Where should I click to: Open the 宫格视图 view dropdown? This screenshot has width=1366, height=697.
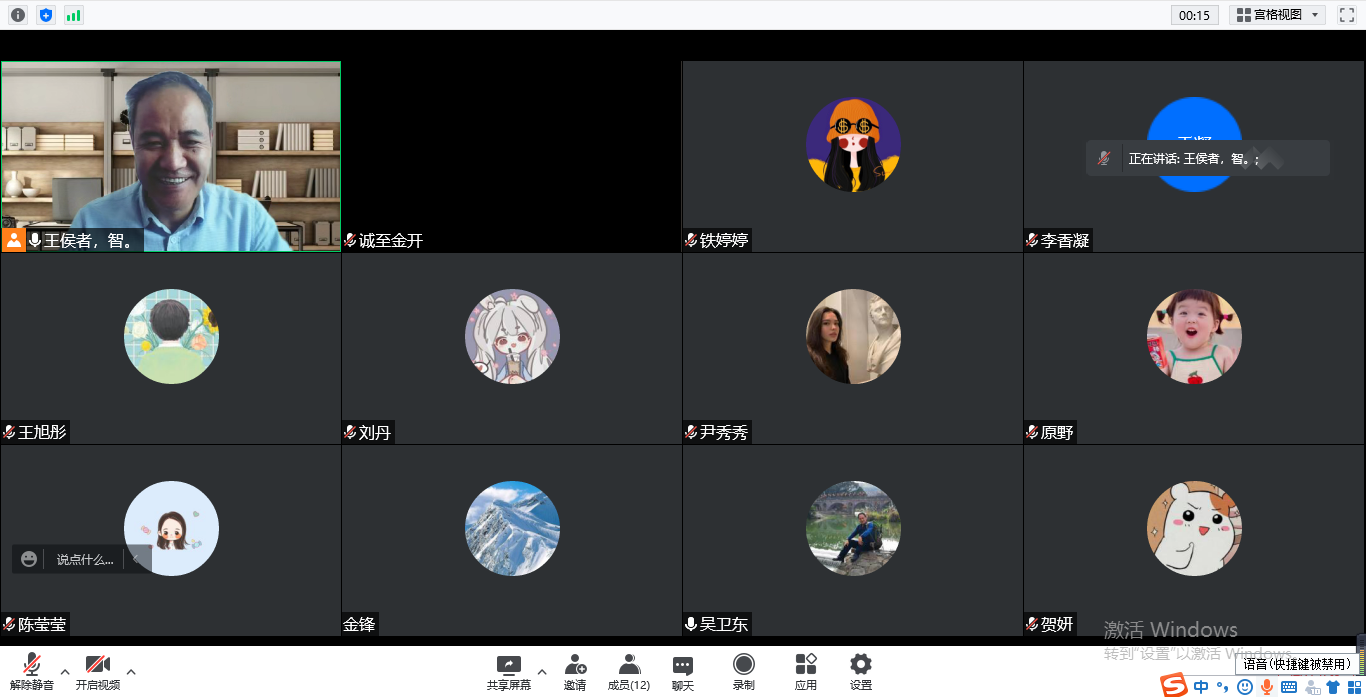1278,15
